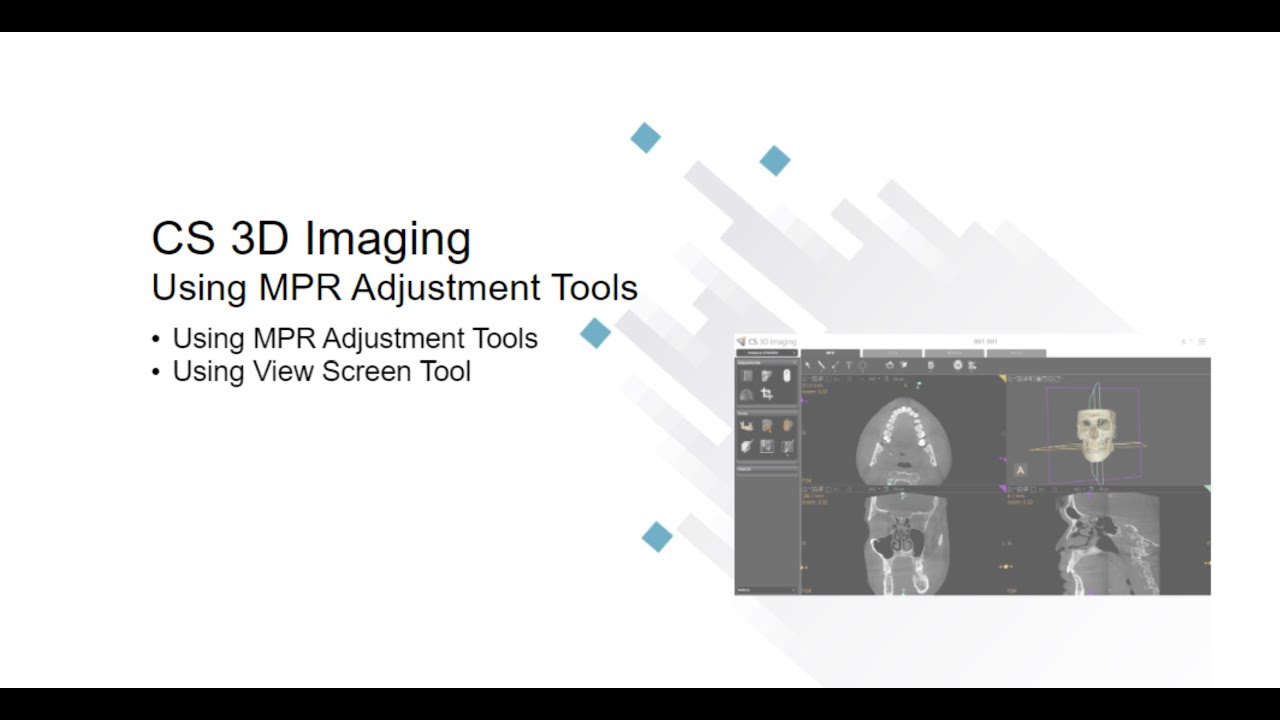Screen dimensions: 1280x720
Task: Click the highlighted framed icon in Tools panel
Action: pyautogui.click(x=767, y=446)
